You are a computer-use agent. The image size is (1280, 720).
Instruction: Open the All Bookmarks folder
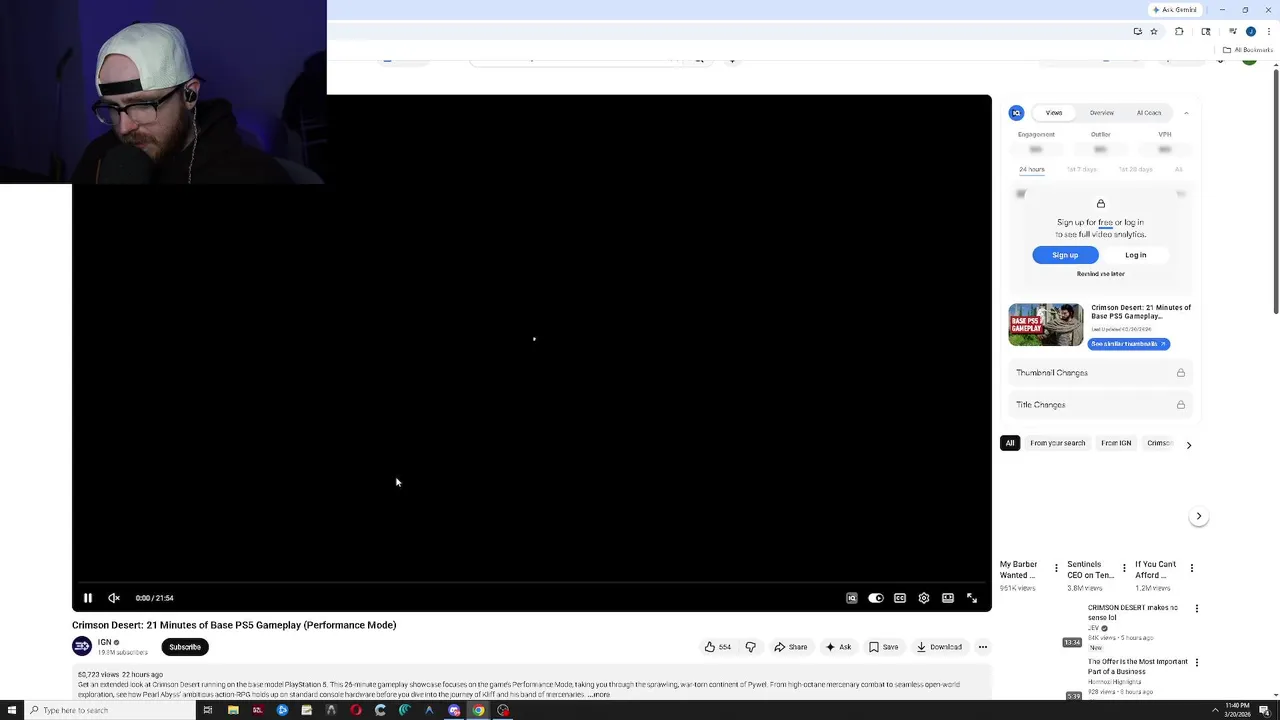(1247, 50)
